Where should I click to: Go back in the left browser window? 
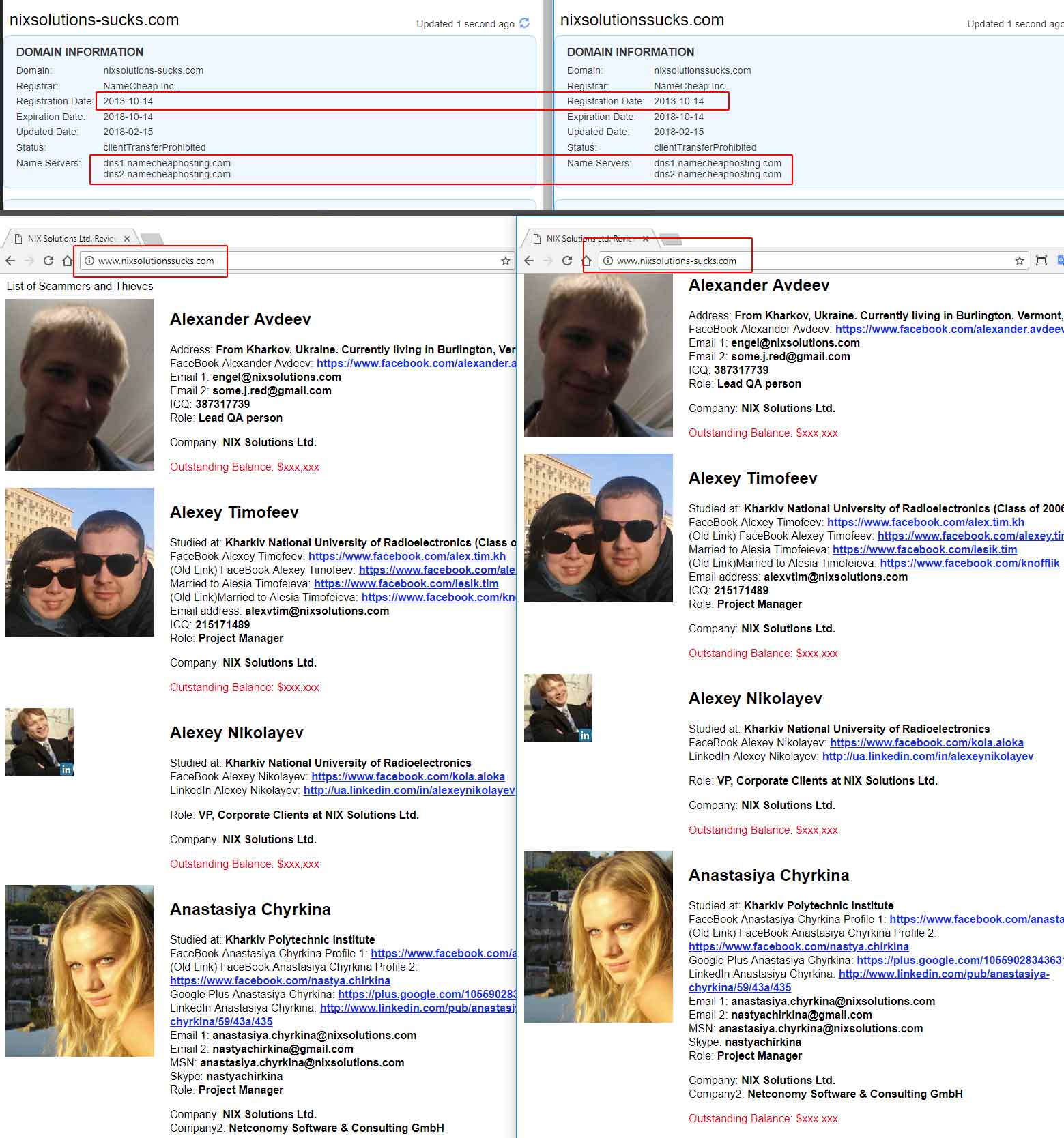(x=10, y=261)
